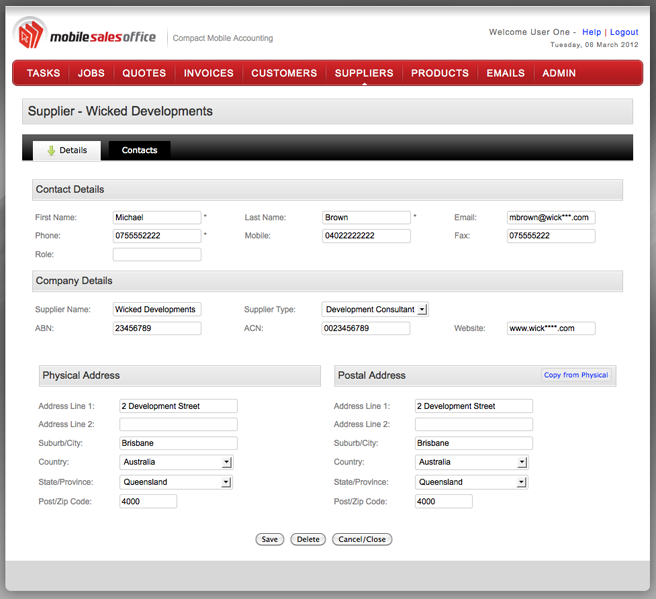
Task: Click postal Address Line 1 field
Action: (x=474, y=406)
